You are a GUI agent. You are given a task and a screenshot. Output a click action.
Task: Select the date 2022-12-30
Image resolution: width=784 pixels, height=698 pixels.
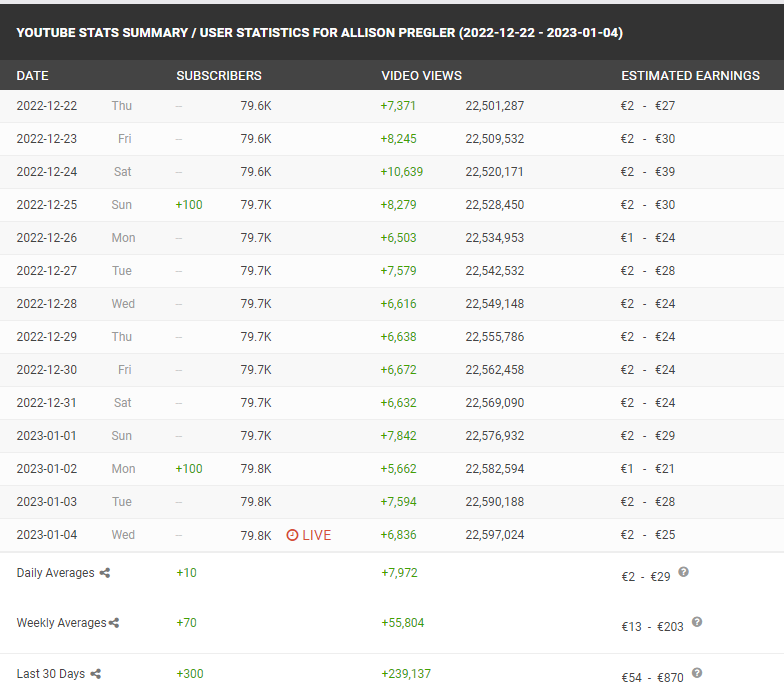click(47, 370)
